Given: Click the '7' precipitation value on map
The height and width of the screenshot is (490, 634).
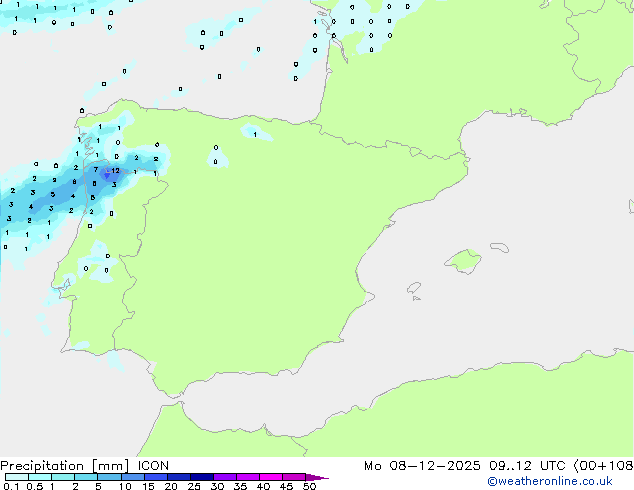Looking at the screenshot, I should point(96,169).
